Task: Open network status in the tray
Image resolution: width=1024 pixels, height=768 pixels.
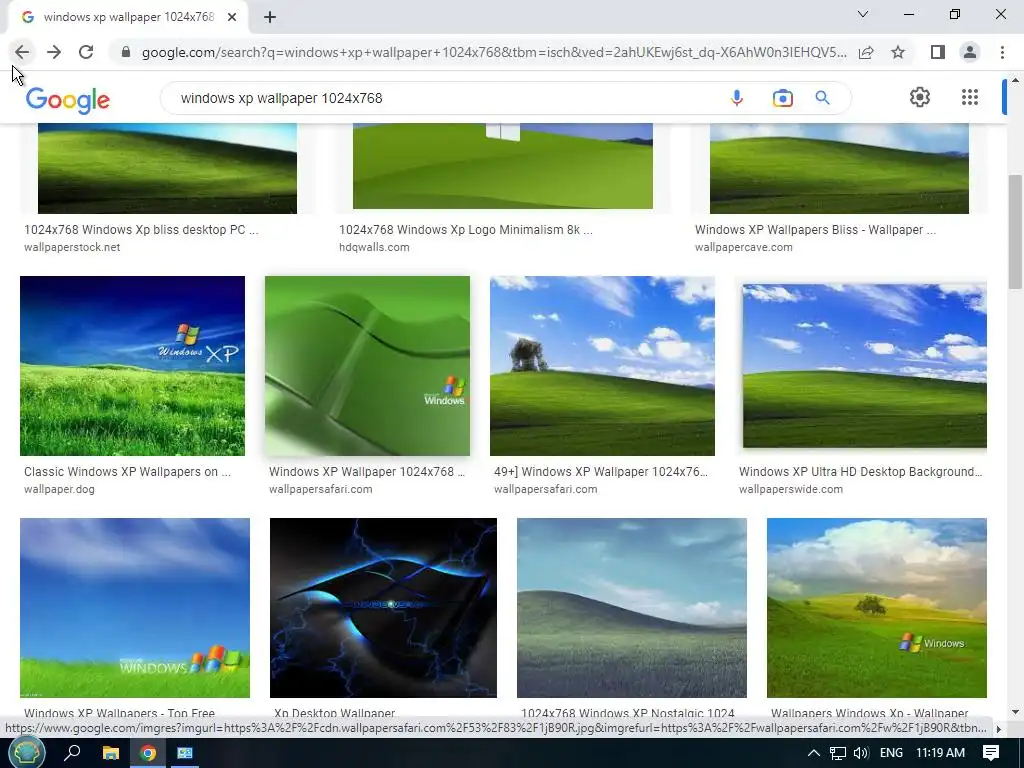Action: [x=838, y=753]
